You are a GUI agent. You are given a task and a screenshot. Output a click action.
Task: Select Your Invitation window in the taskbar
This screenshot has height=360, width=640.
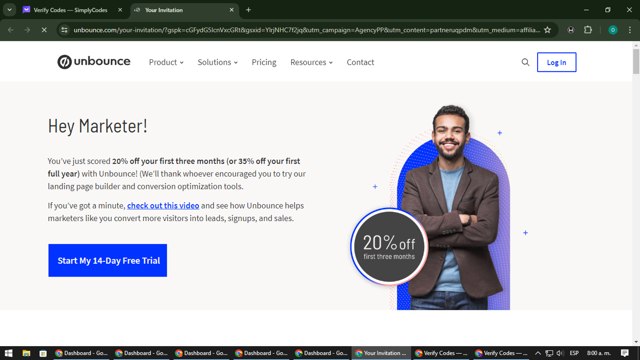[x=381, y=353]
